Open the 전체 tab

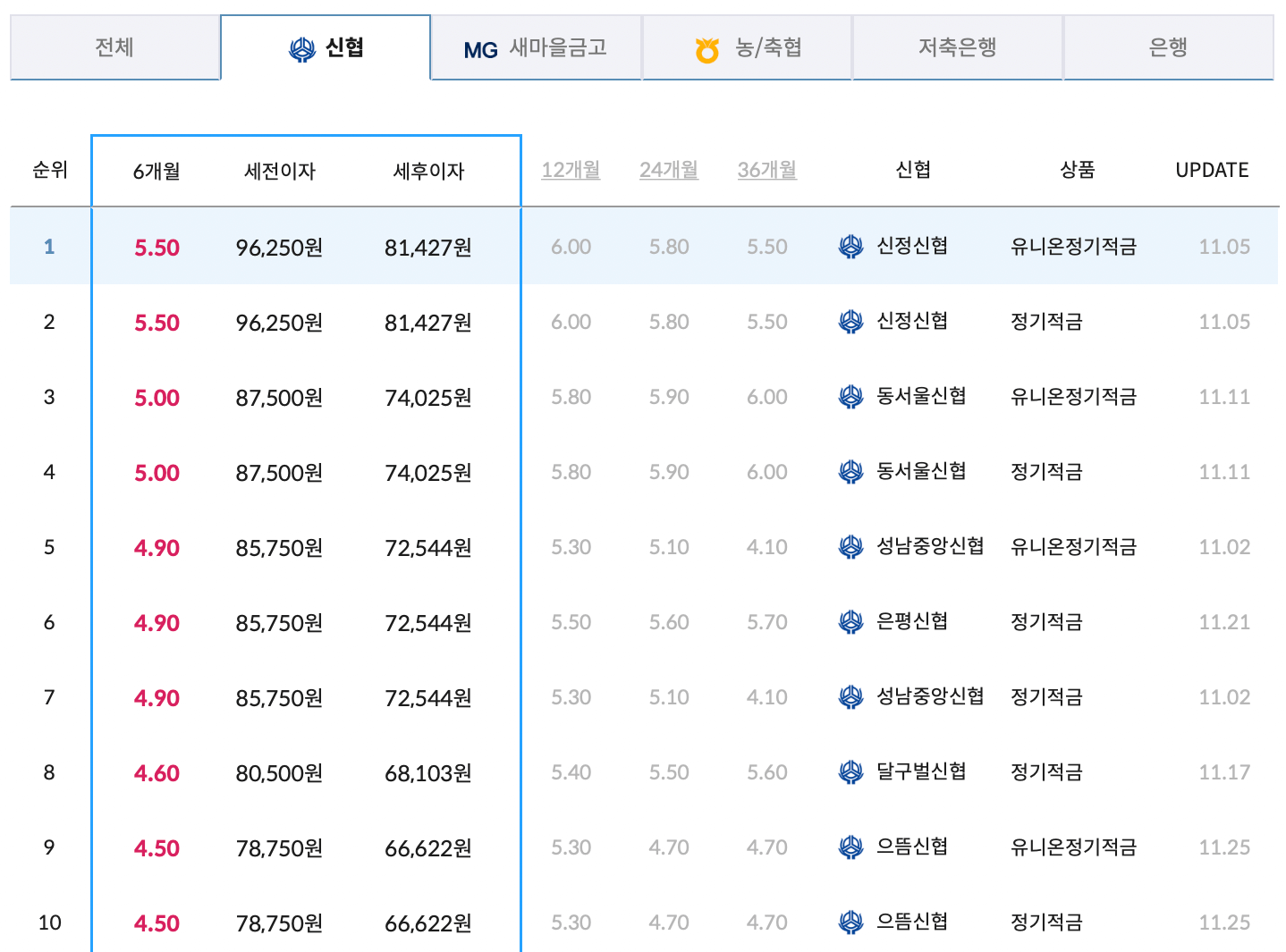114,47
